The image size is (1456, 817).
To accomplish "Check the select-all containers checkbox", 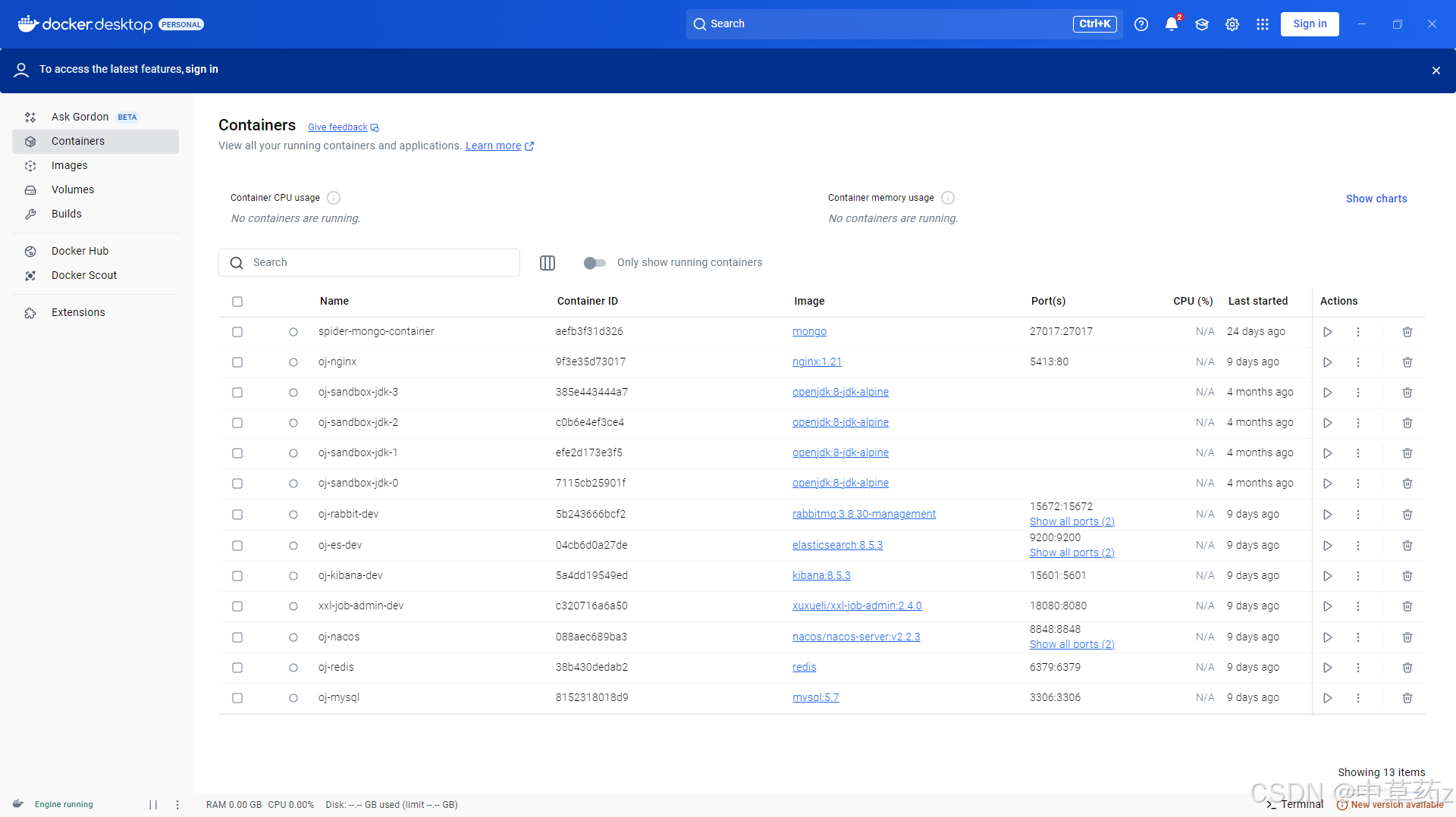I will click(x=237, y=302).
